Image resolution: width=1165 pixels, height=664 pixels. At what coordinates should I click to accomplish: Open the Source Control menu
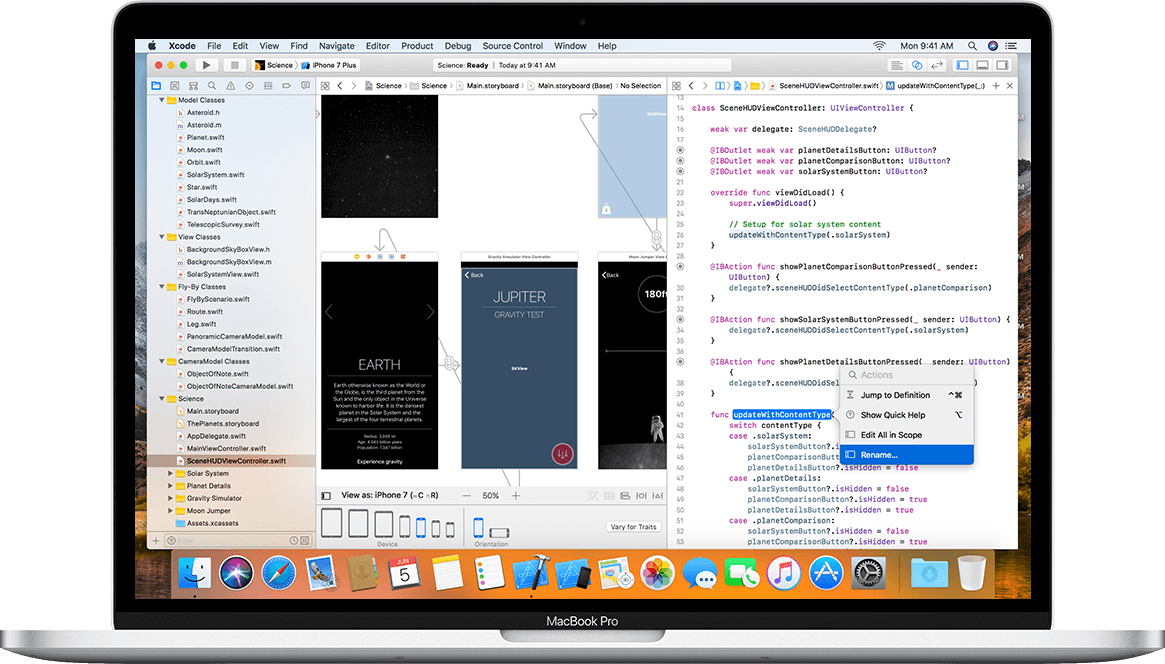(513, 46)
